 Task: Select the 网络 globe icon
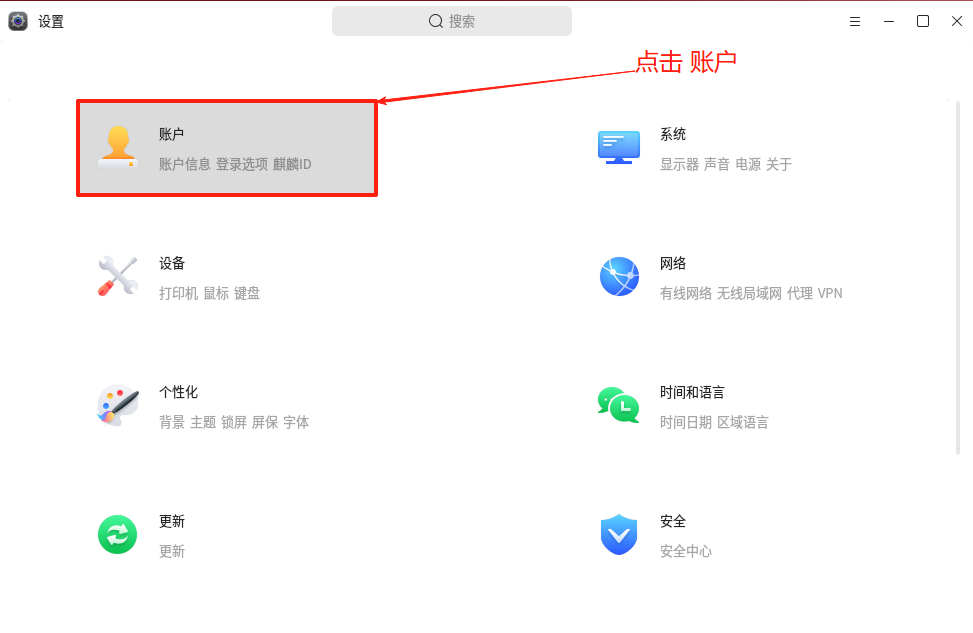619,276
